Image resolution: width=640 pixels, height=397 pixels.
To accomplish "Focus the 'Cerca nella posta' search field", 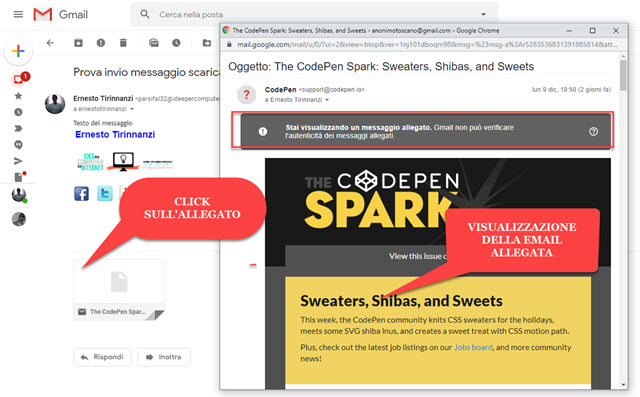I will point(314,15).
